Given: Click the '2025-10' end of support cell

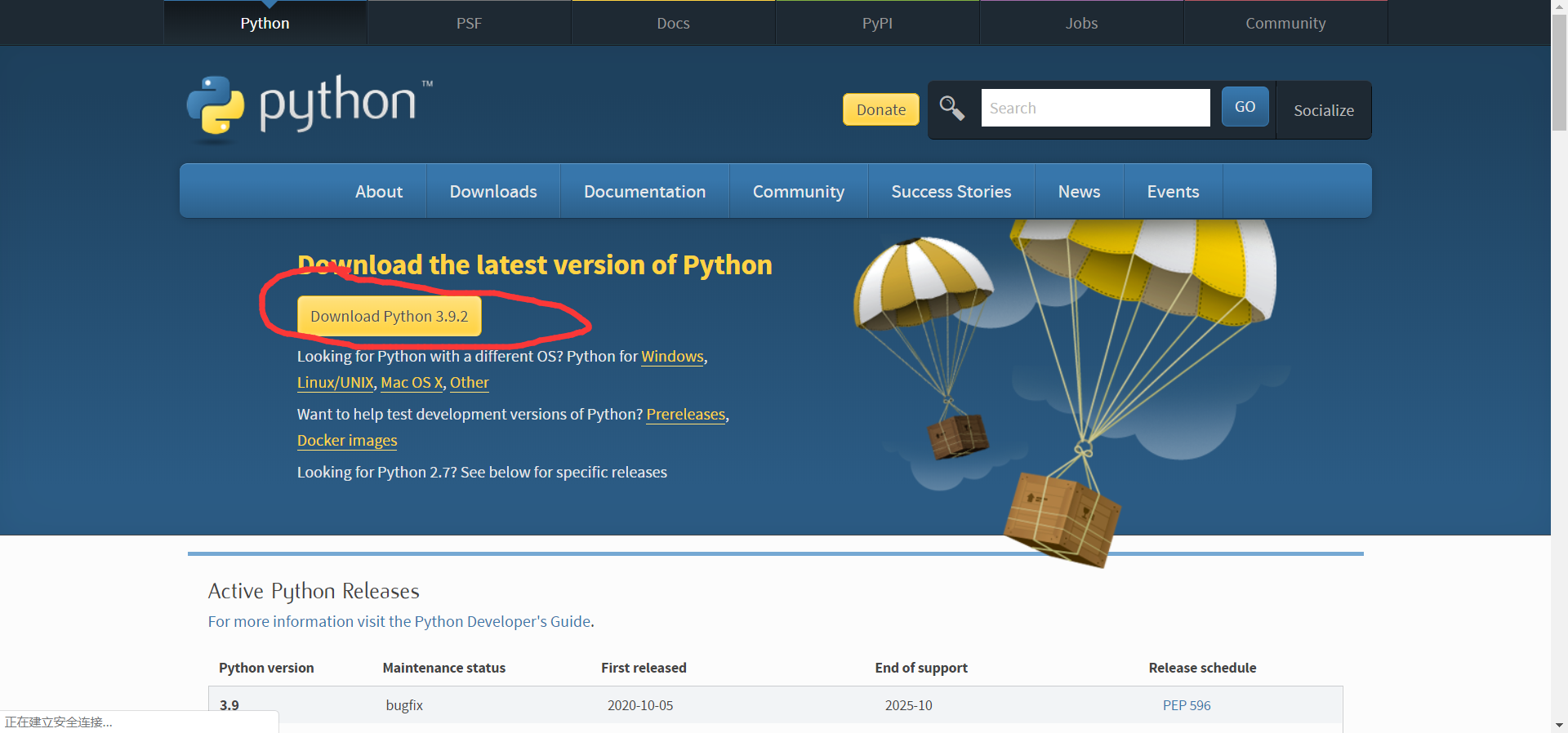Looking at the screenshot, I should click(x=908, y=705).
